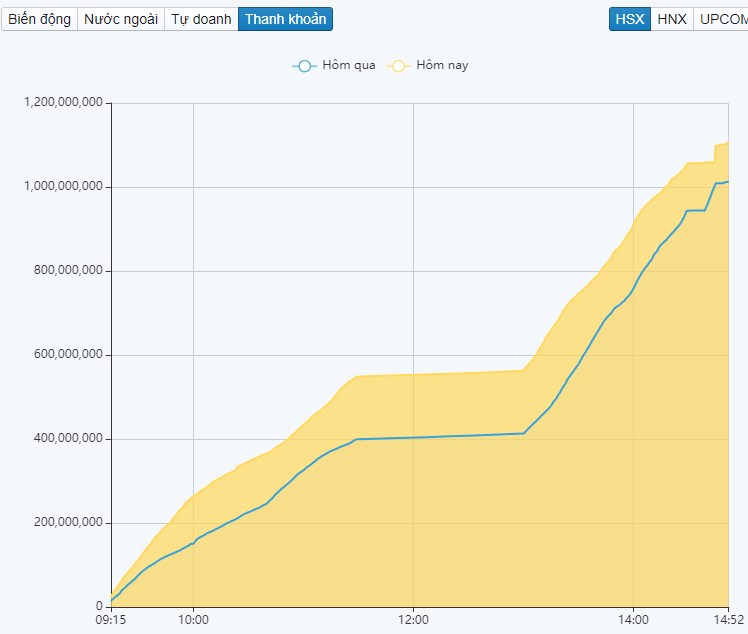Switch to the HNX exchange

(x=672, y=19)
